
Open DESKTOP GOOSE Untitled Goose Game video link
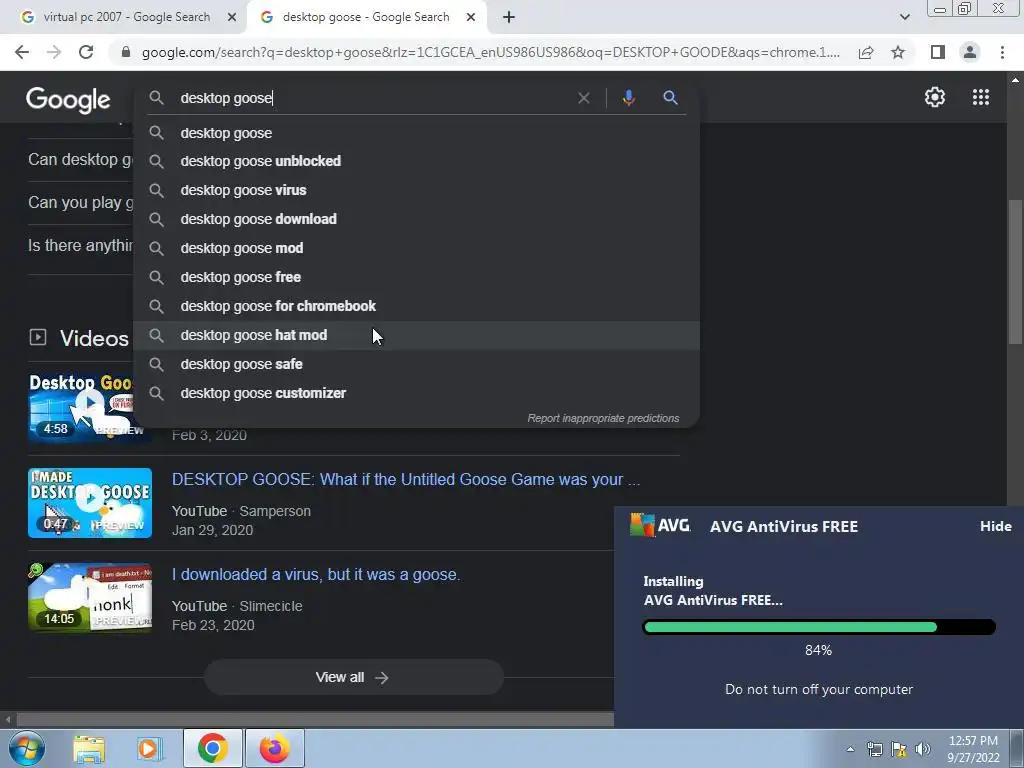[406, 479]
